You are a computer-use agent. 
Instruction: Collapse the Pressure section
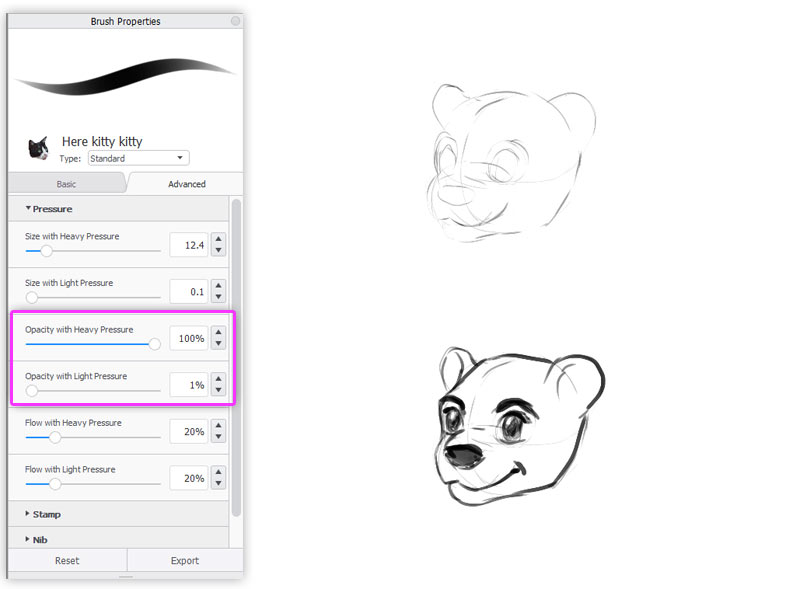pyautogui.click(x=49, y=209)
